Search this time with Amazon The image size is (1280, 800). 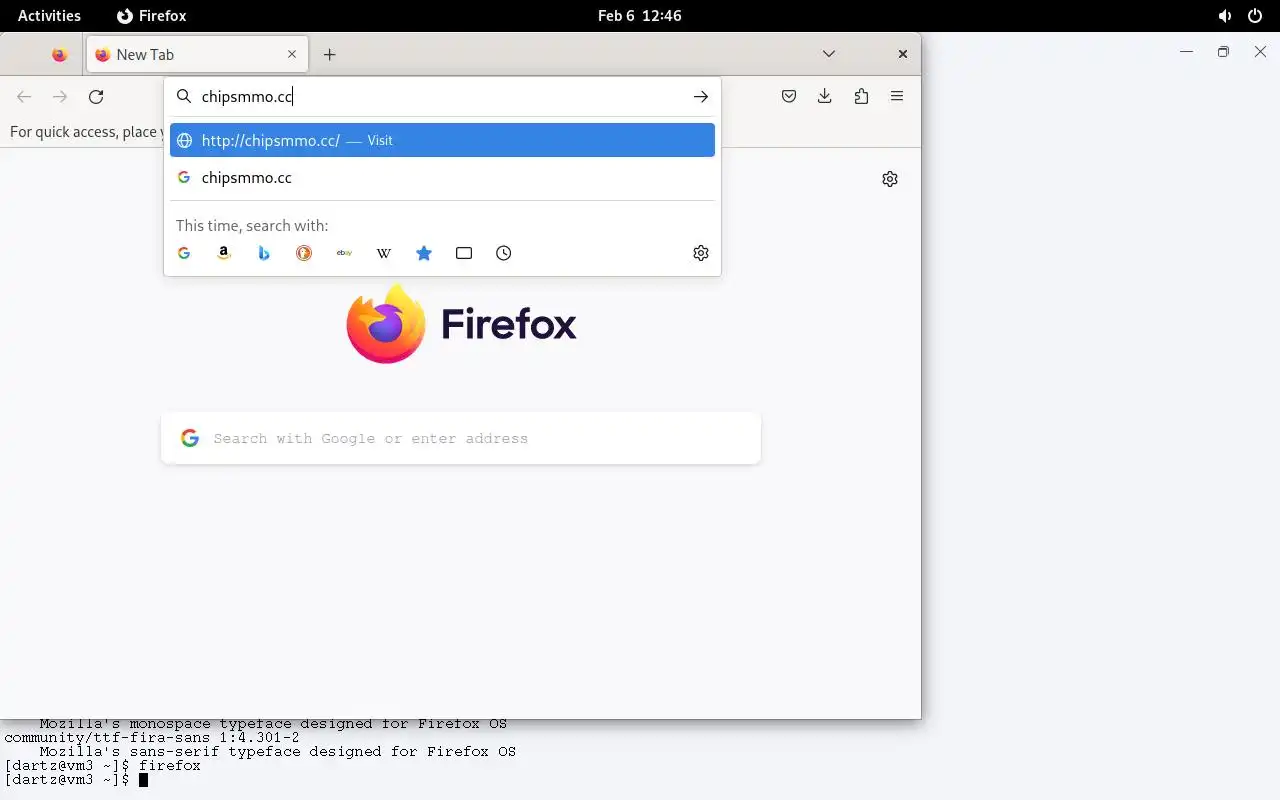[224, 253]
